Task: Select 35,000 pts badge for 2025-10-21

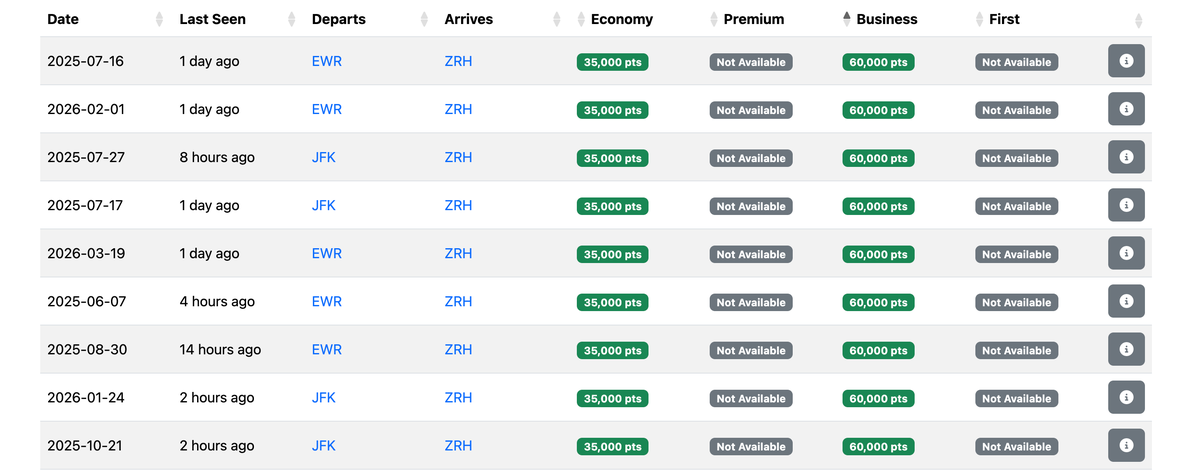Action: (x=613, y=446)
